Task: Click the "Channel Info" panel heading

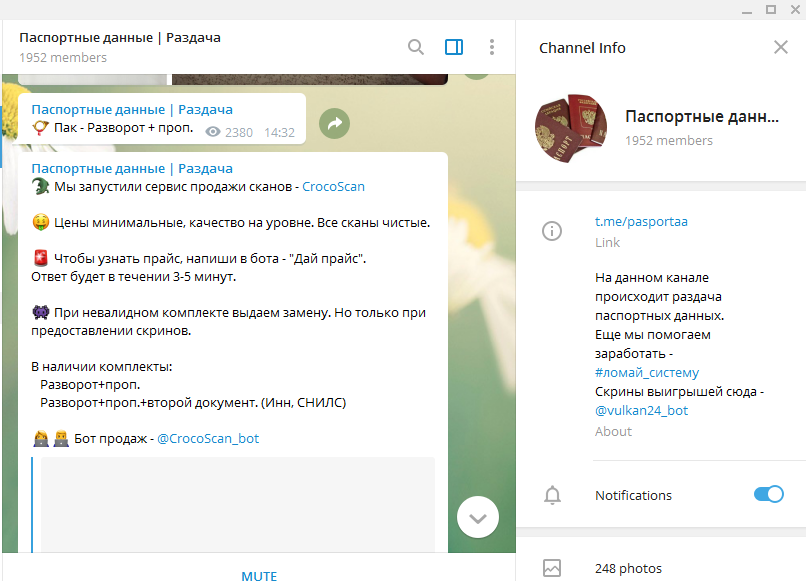Action: [582, 48]
